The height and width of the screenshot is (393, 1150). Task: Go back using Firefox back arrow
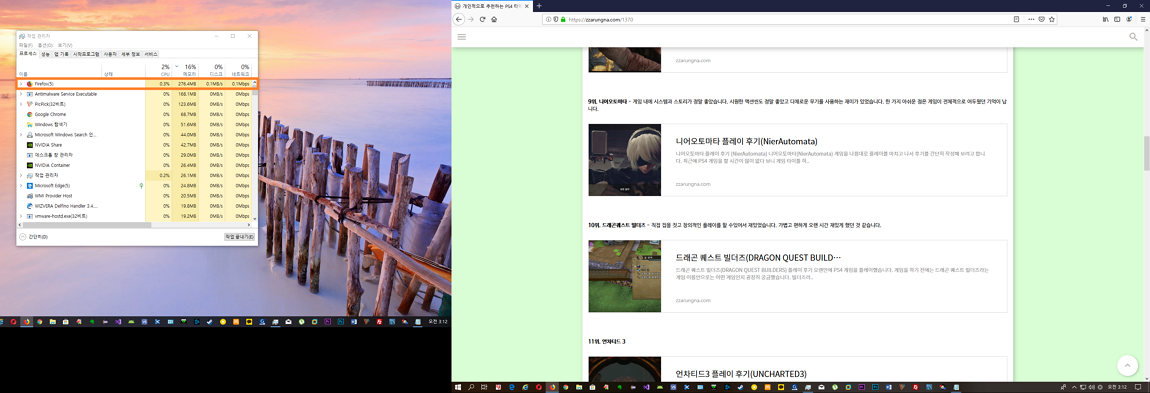[459, 19]
